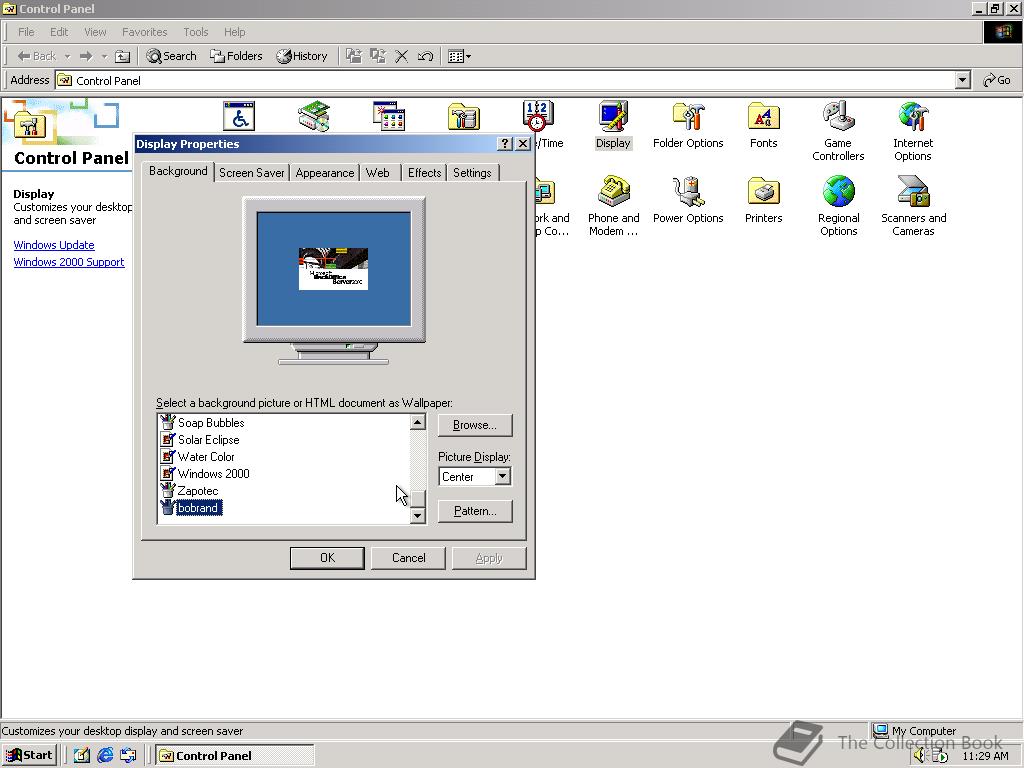
Task: Select Solar Eclipse wallpaper
Action: click(x=208, y=440)
